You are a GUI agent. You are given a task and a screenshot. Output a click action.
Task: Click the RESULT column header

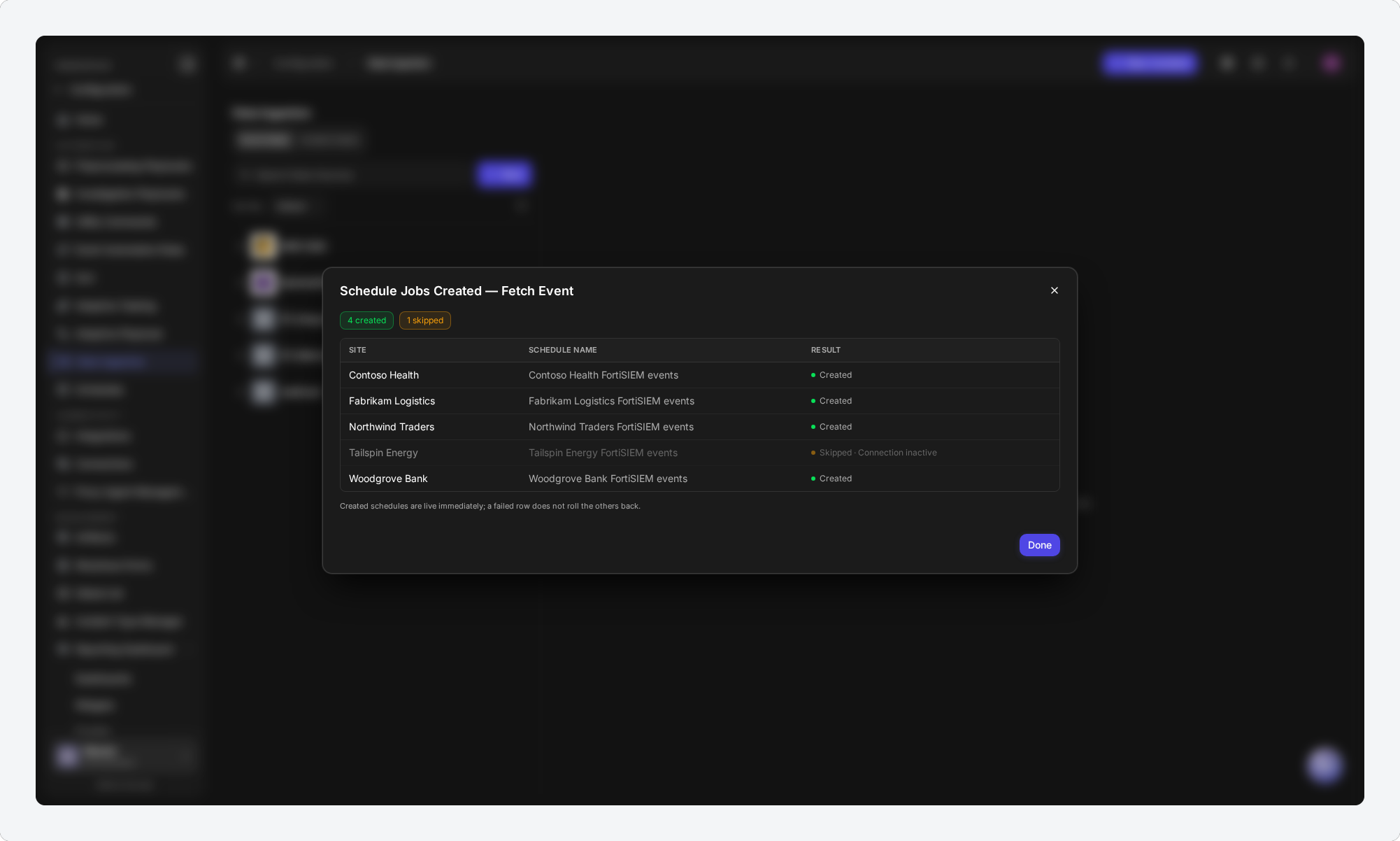(826, 350)
